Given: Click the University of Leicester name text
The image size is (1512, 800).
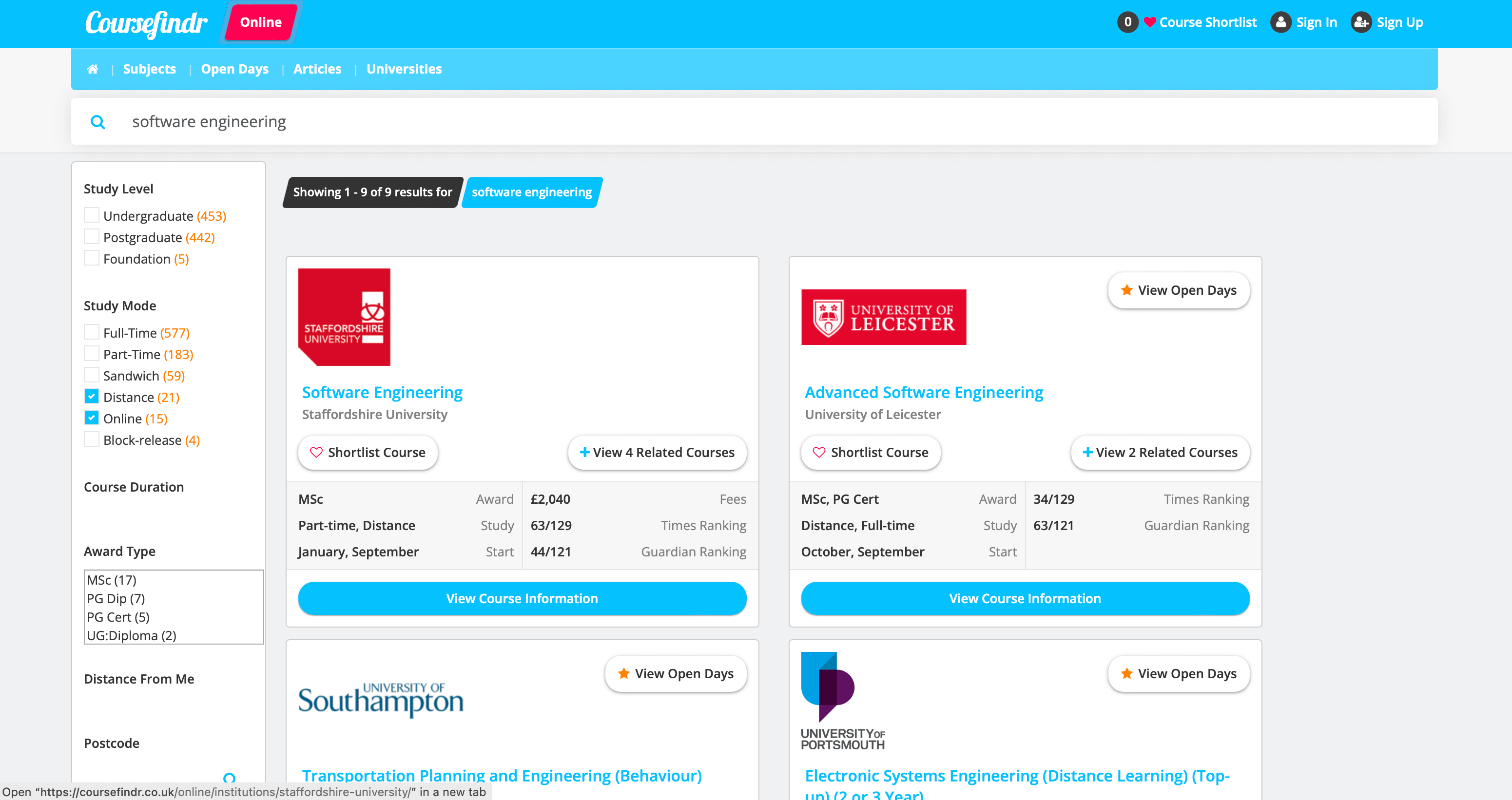Looking at the screenshot, I should click(x=873, y=415).
